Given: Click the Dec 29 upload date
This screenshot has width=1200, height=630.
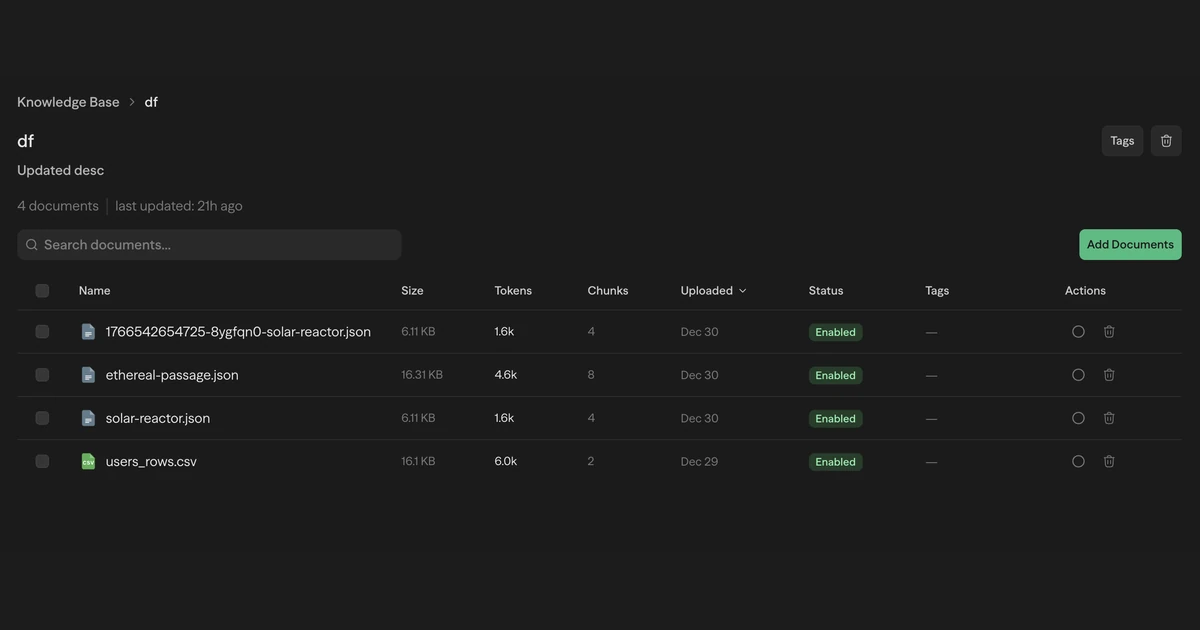Looking at the screenshot, I should [x=700, y=462].
